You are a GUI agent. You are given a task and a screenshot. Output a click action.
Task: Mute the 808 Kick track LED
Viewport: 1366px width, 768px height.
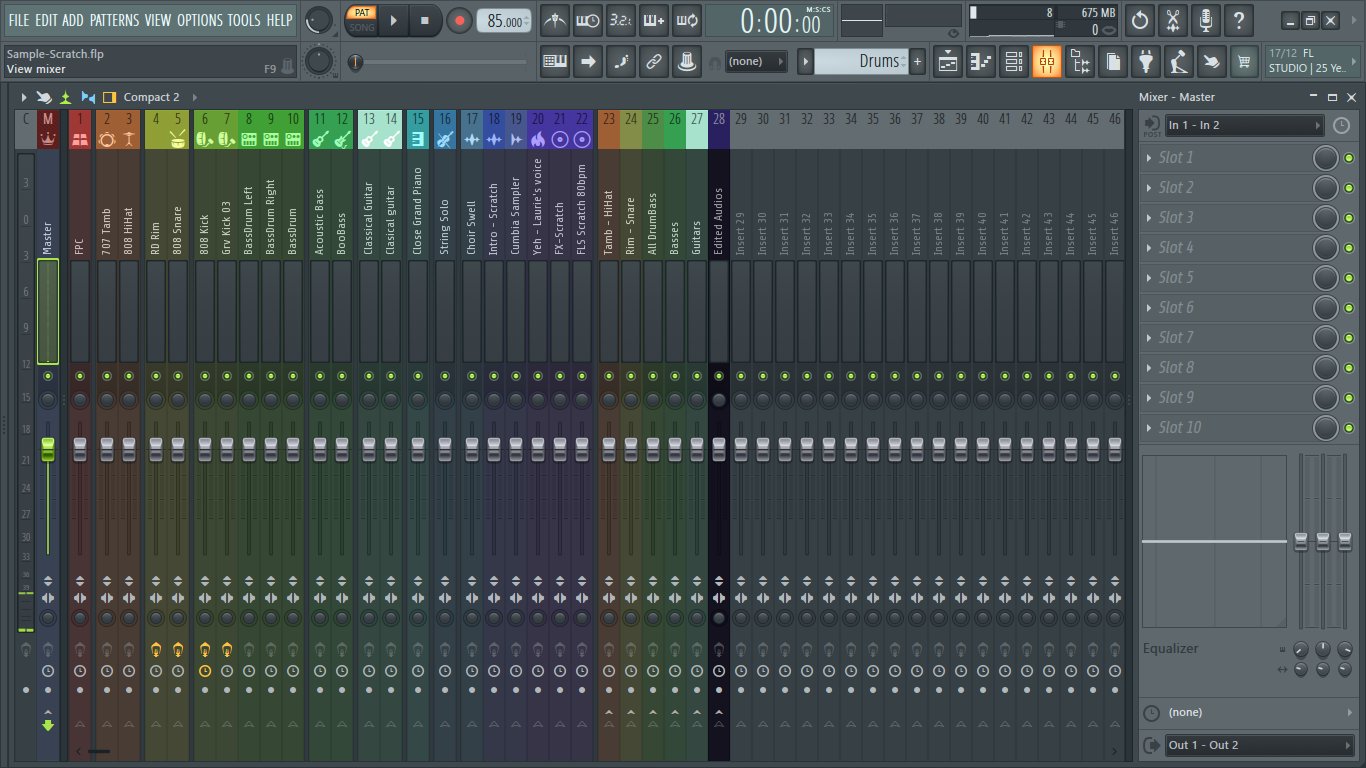tap(204, 376)
